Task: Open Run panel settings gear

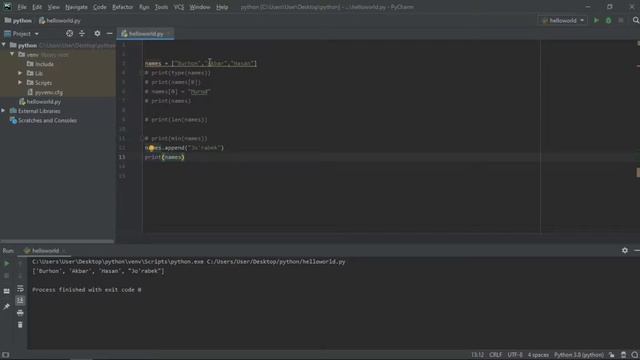Action: [x=624, y=250]
